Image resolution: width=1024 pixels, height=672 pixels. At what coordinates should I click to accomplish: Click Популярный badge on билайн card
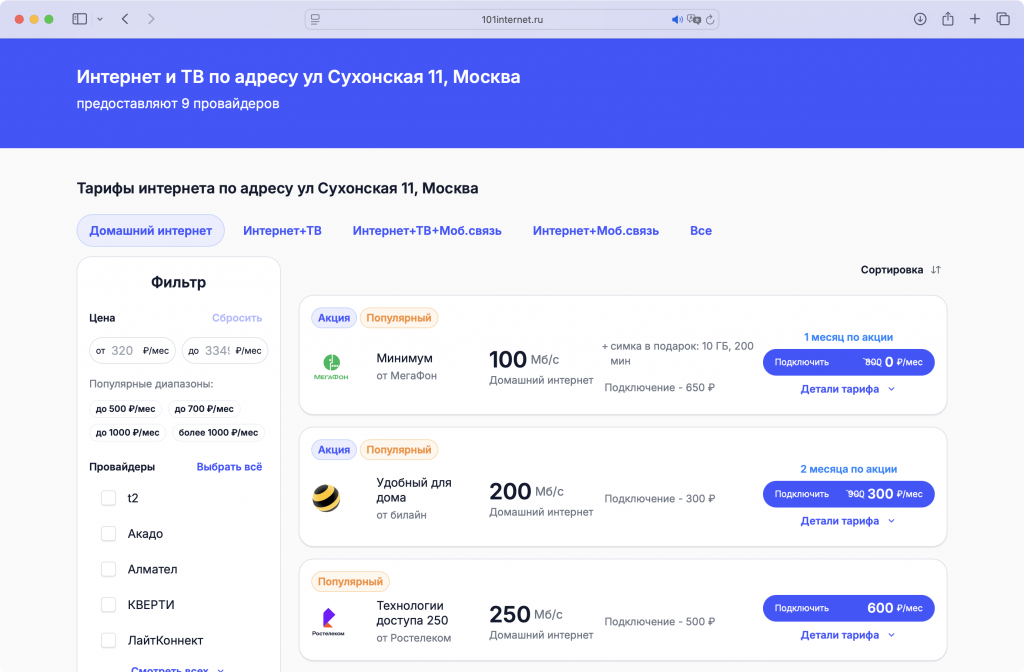pos(398,450)
